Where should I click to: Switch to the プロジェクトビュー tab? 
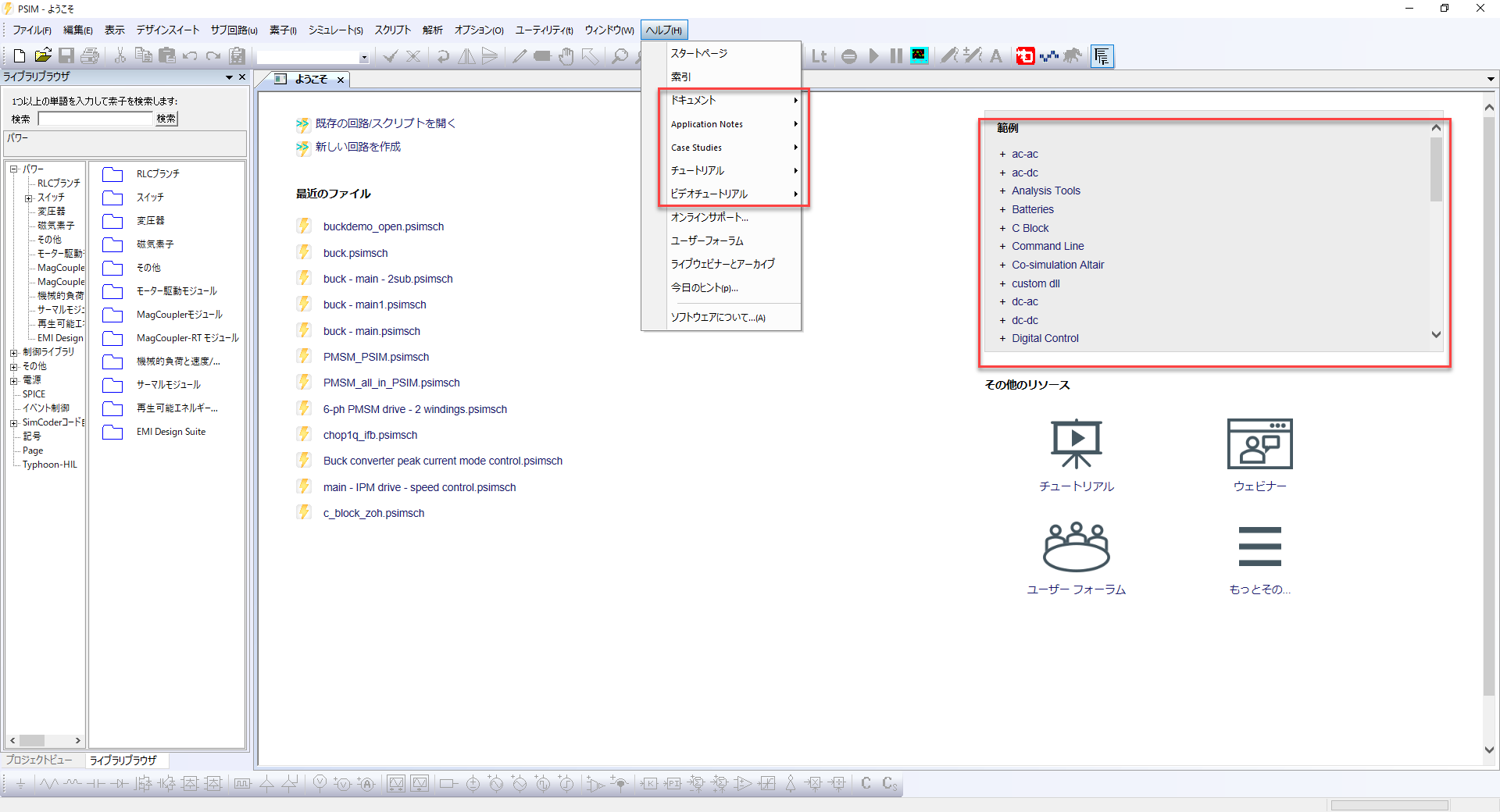click(x=39, y=760)
